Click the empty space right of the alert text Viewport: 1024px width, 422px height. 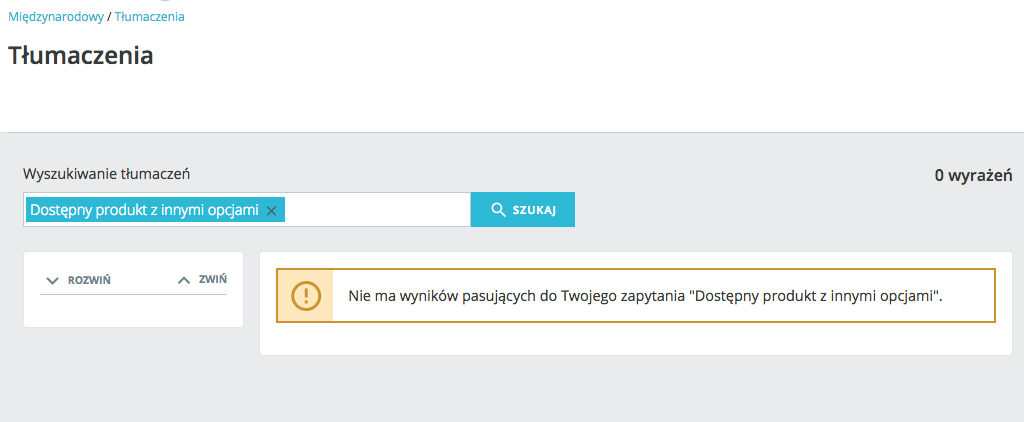click(968, 296)
